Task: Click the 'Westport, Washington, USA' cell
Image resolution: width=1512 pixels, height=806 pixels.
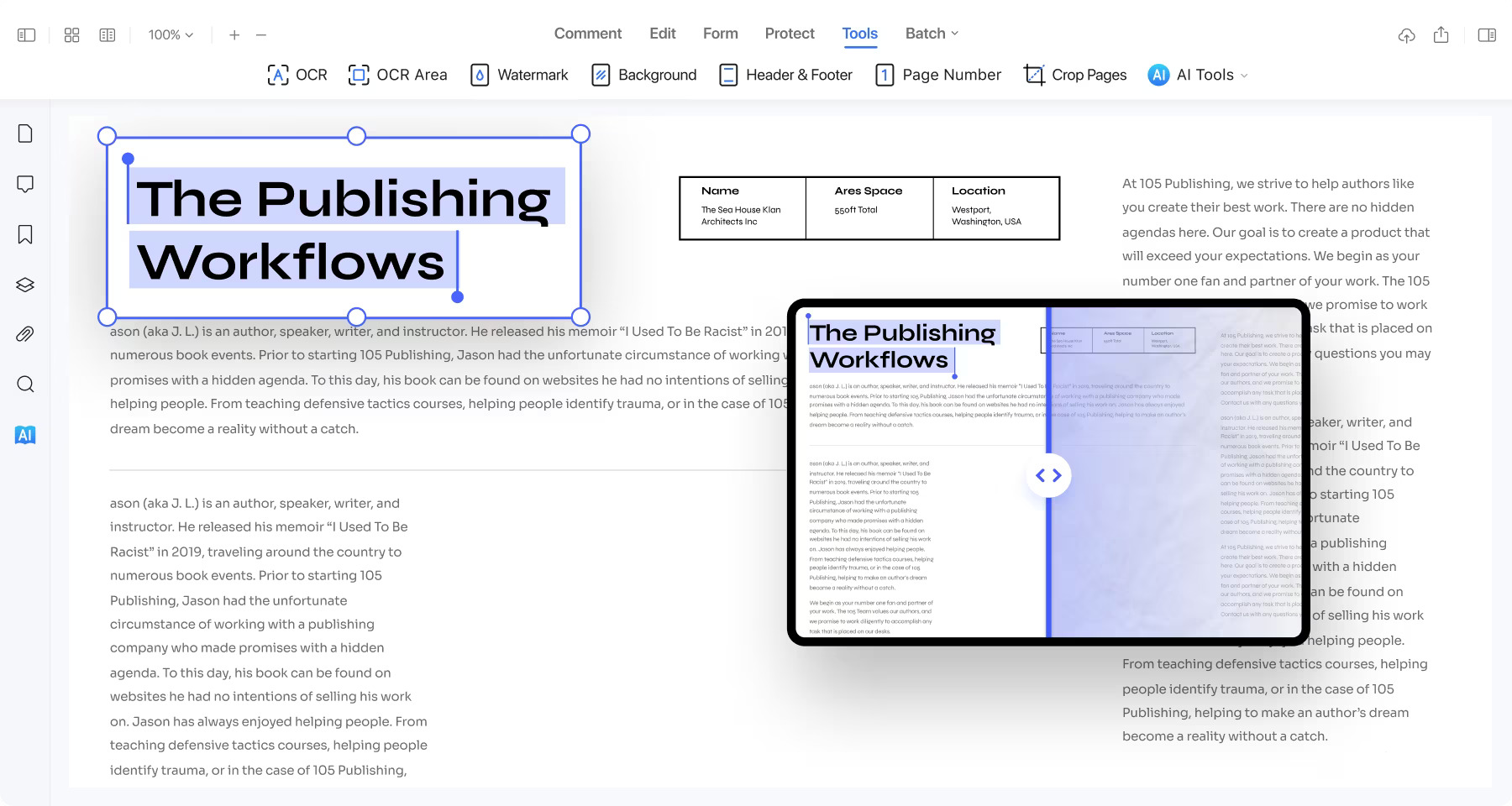Action: pos(986,216)
